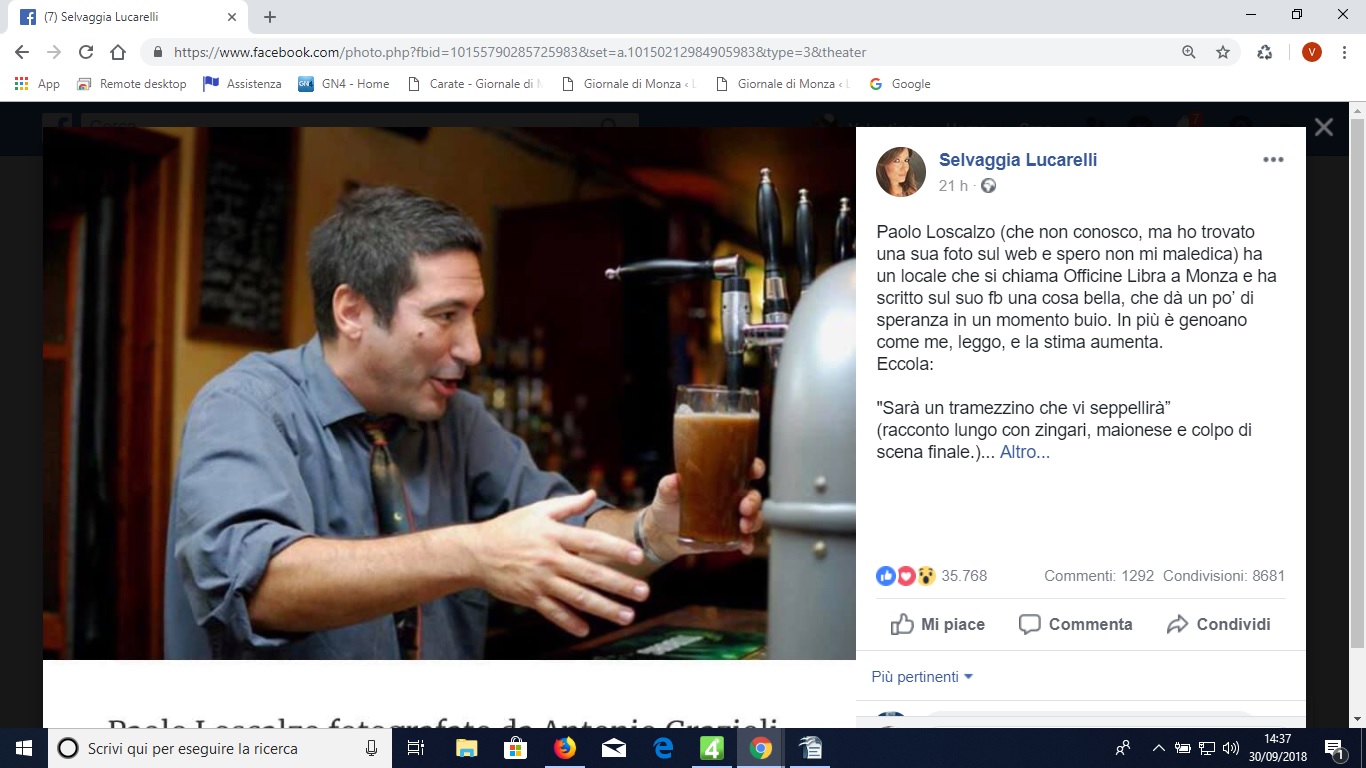The image size is (1366, 768).
Task: Open Selvaggia Lucarelli's profile name link
Action: (x=1018, y=160)
